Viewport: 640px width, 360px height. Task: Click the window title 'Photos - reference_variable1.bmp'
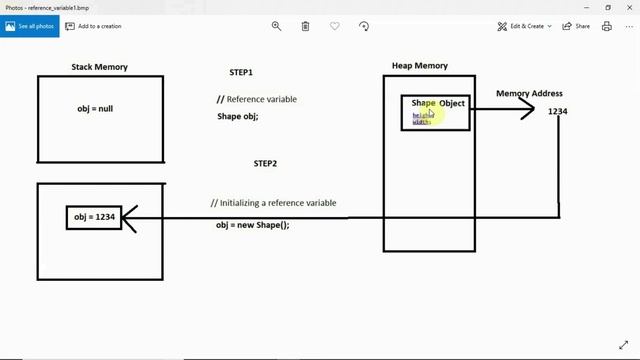click(47, 8)
